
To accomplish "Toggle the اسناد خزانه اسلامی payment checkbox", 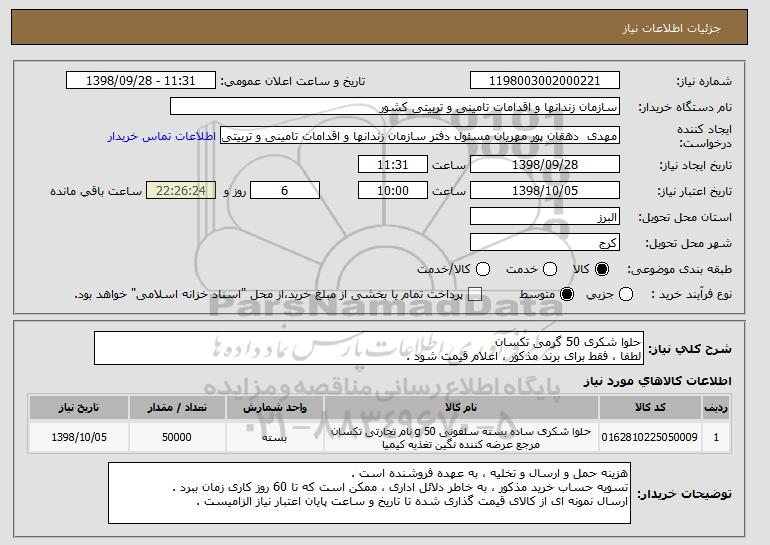I will [x=475, y=294].
